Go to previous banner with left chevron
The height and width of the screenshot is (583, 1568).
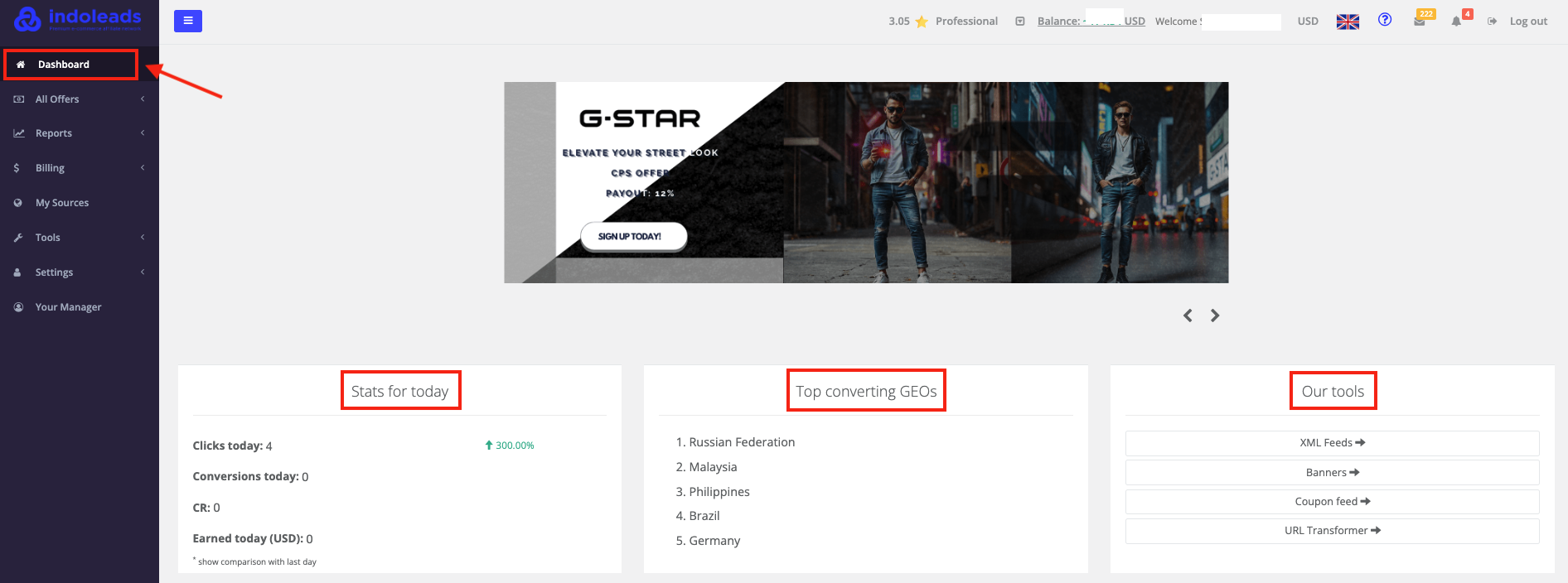(1188, 316)
